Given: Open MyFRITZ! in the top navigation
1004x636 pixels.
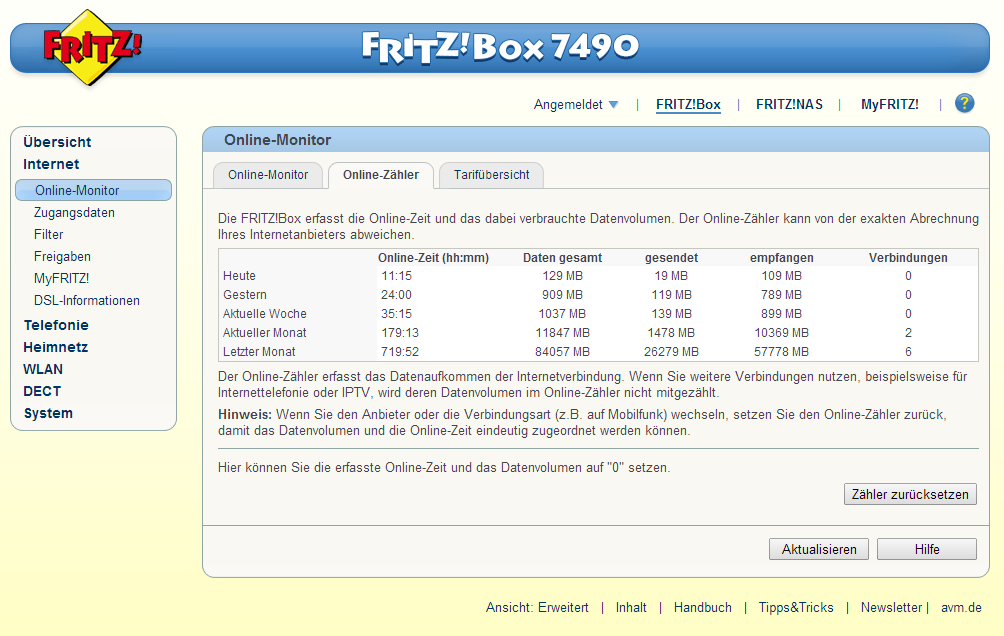Looking at the screenshot, I should (x=890, y=103).
